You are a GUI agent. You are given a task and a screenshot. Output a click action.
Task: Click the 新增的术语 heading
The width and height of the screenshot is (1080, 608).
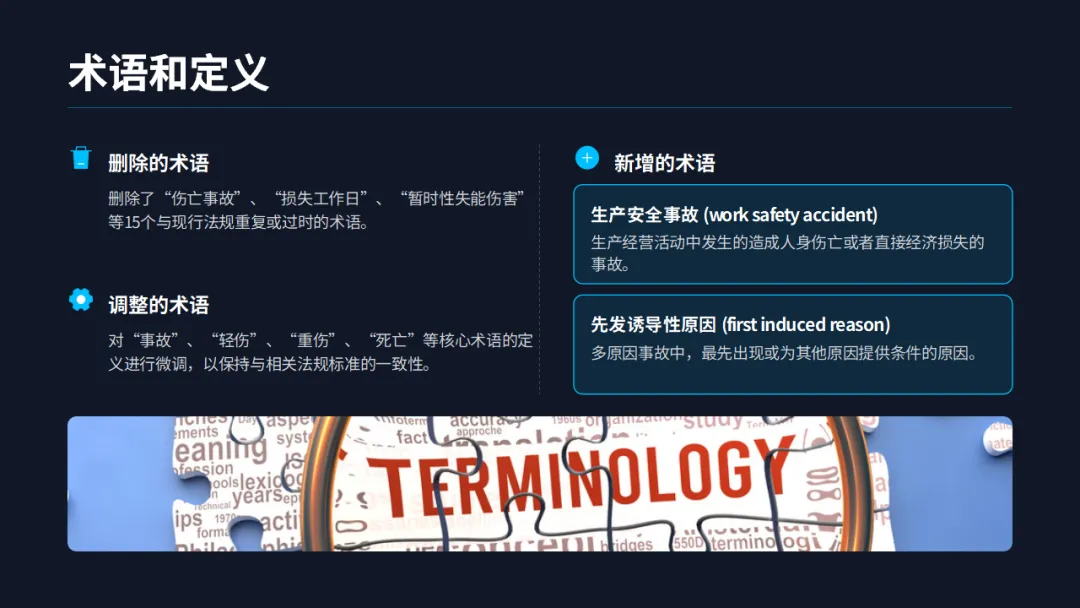pos(665,163)
